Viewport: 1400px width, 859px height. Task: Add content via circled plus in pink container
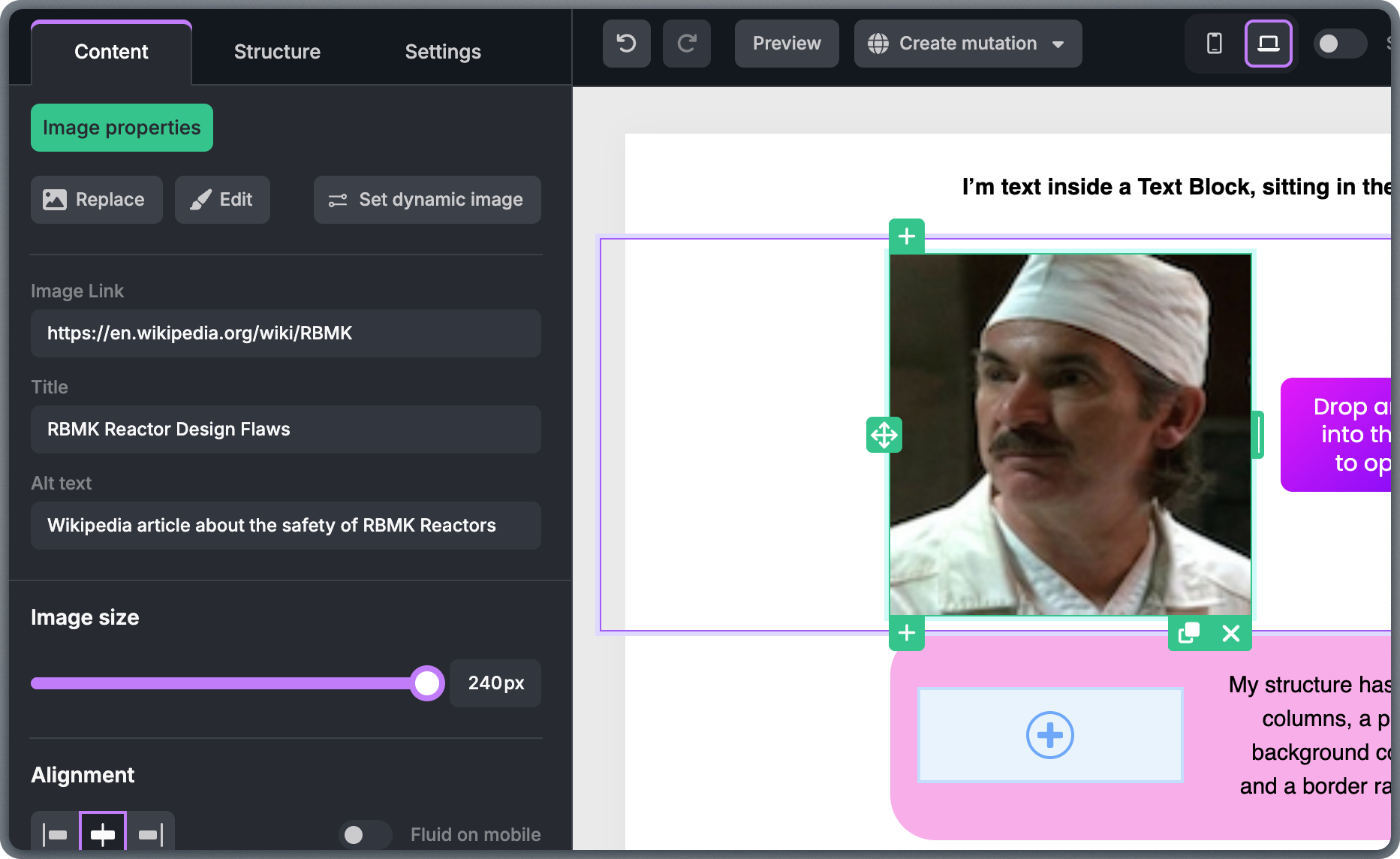(x=1049, y=735)
